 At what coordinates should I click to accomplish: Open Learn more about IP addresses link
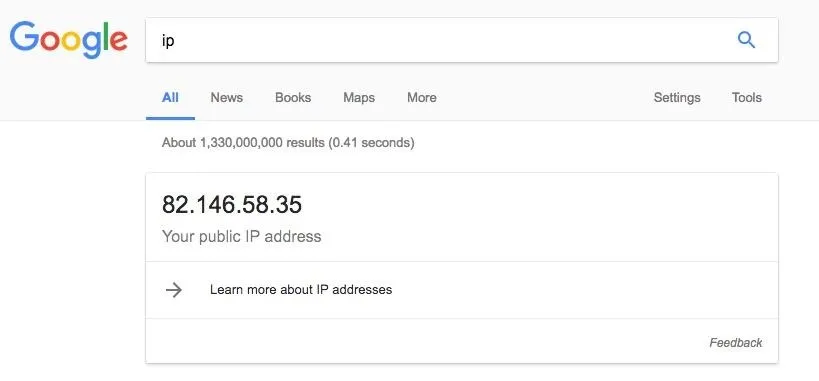point(301,290)
